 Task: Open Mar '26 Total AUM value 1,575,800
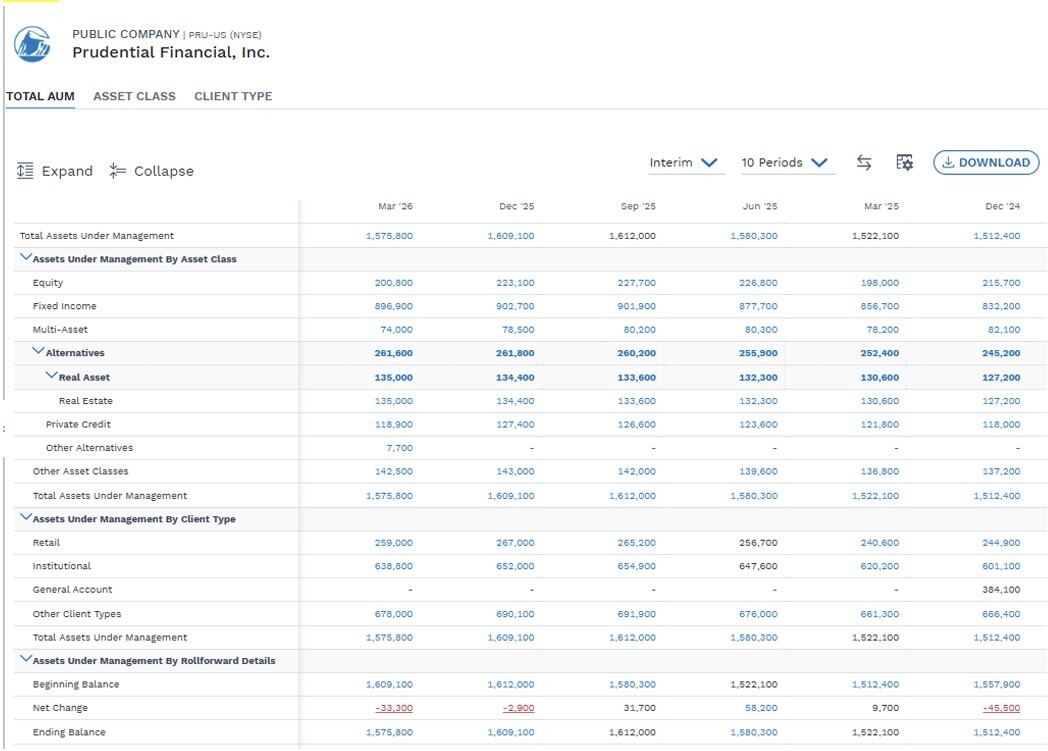389,236
